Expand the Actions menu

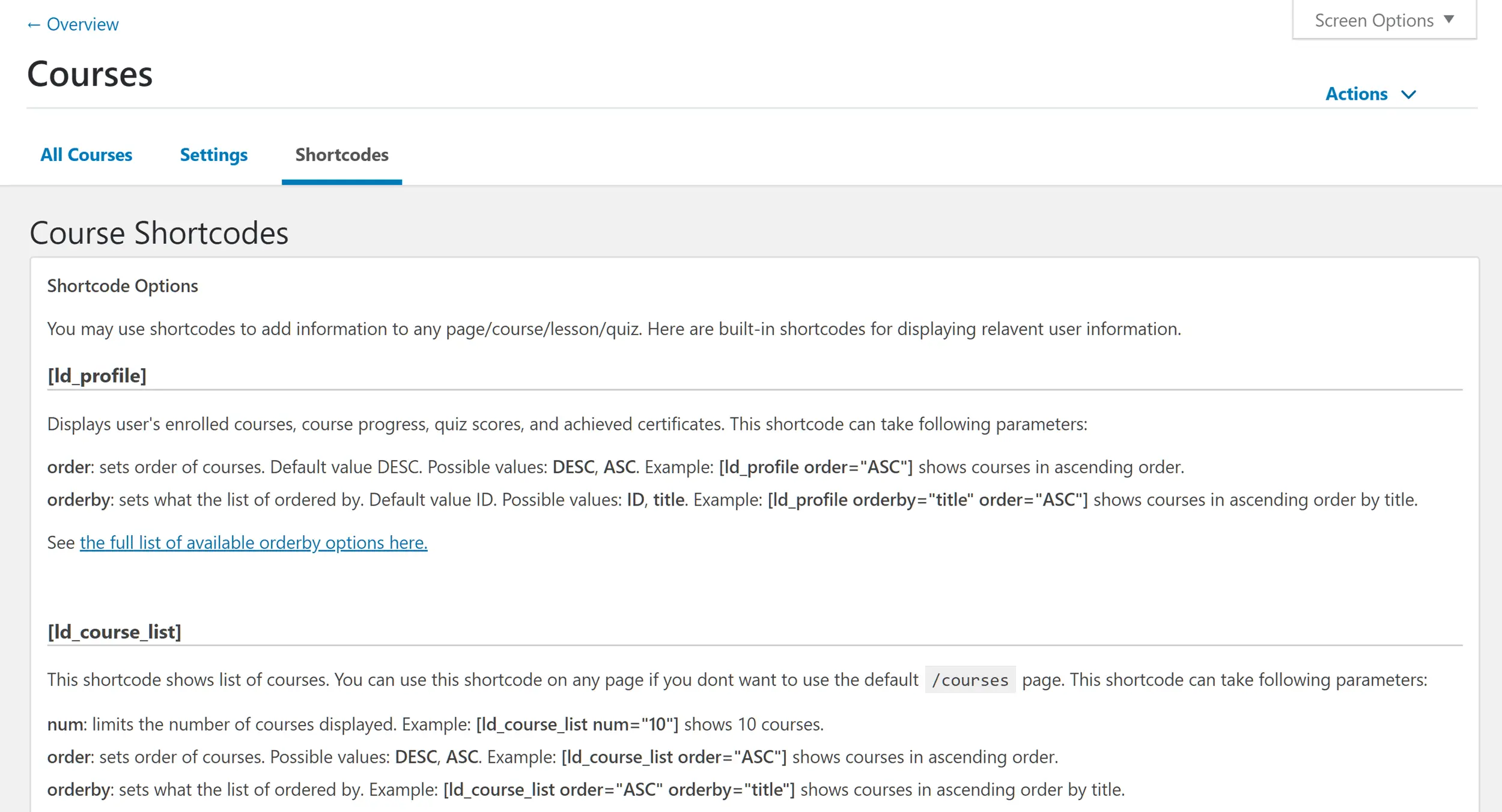tap(1356, 94)
